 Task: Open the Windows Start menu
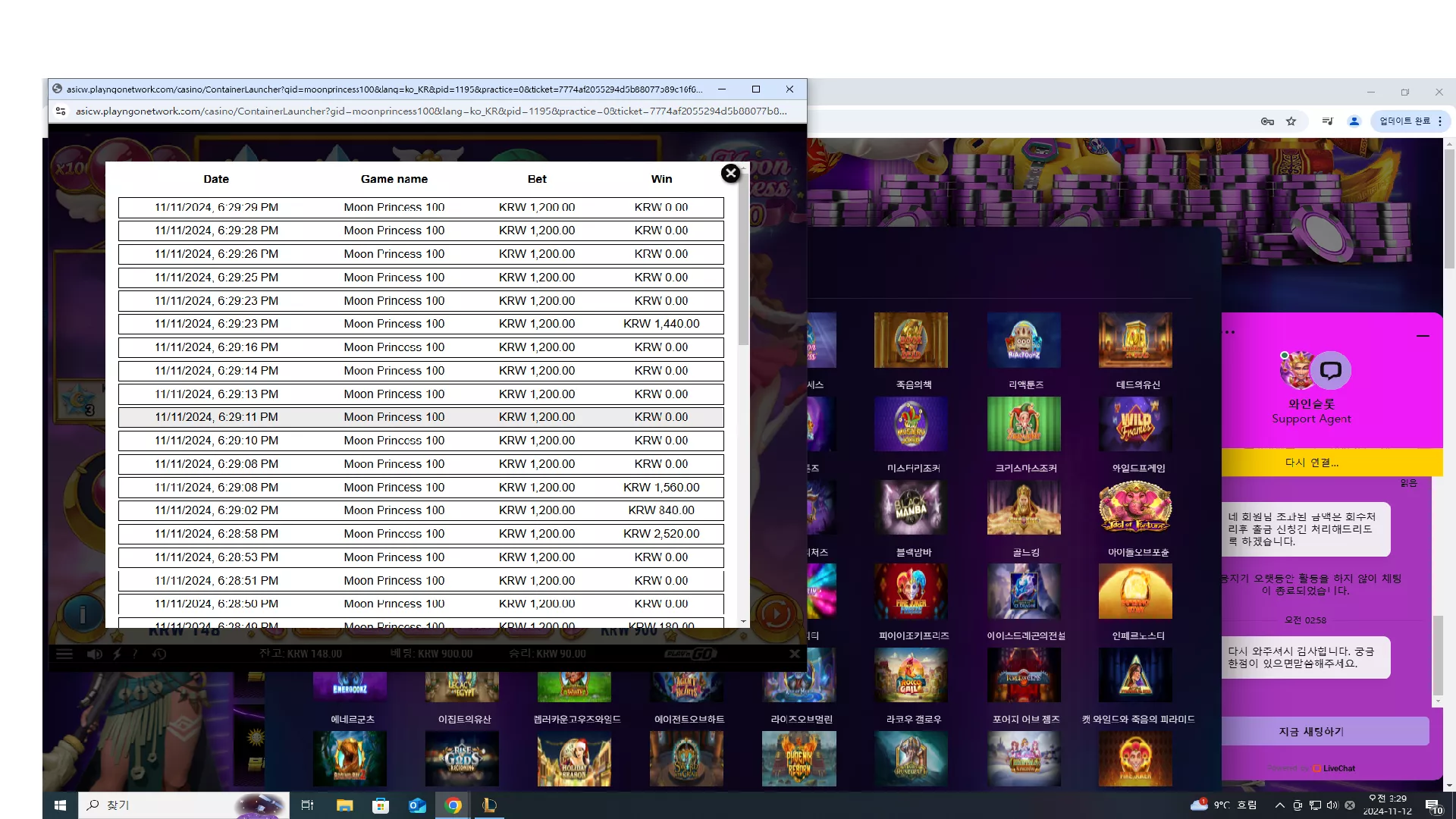[61, 805]
